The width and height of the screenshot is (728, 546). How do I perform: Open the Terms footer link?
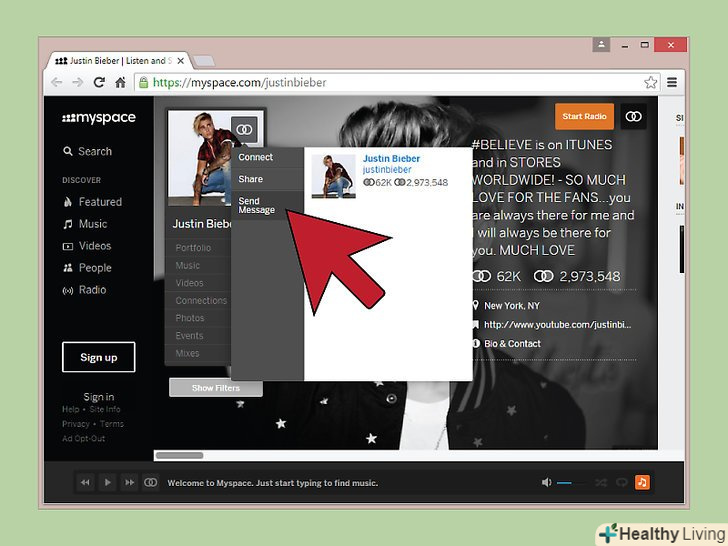coord(111,424)
